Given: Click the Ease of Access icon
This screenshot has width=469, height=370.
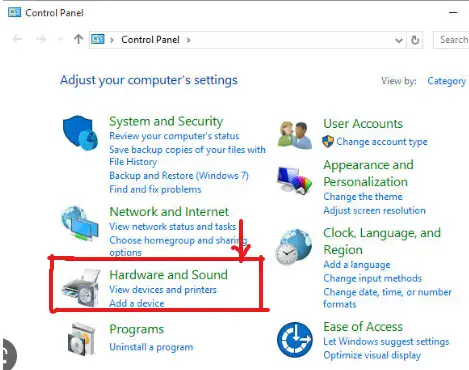Looking at the screenshot, I should (x=295, y=339).
